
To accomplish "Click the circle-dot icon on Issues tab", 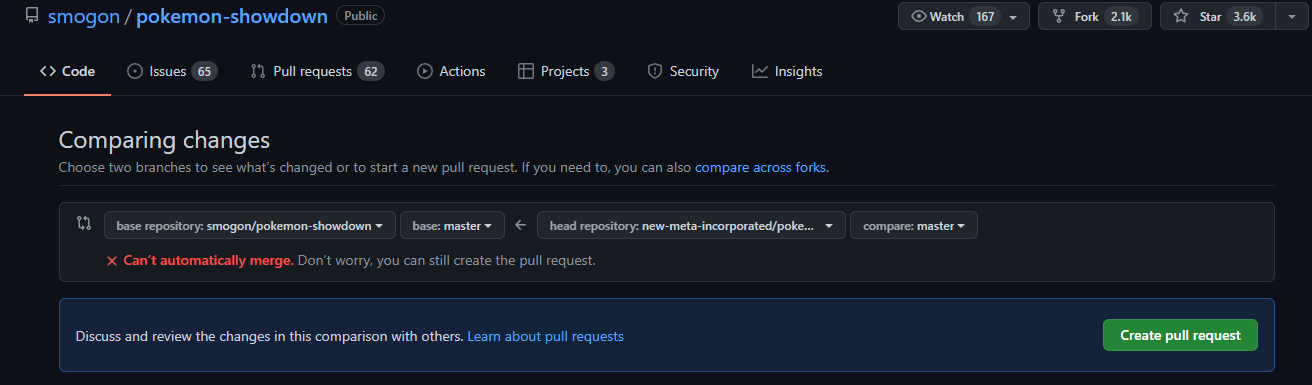I will pyautogui.click(x=135, y=71).
